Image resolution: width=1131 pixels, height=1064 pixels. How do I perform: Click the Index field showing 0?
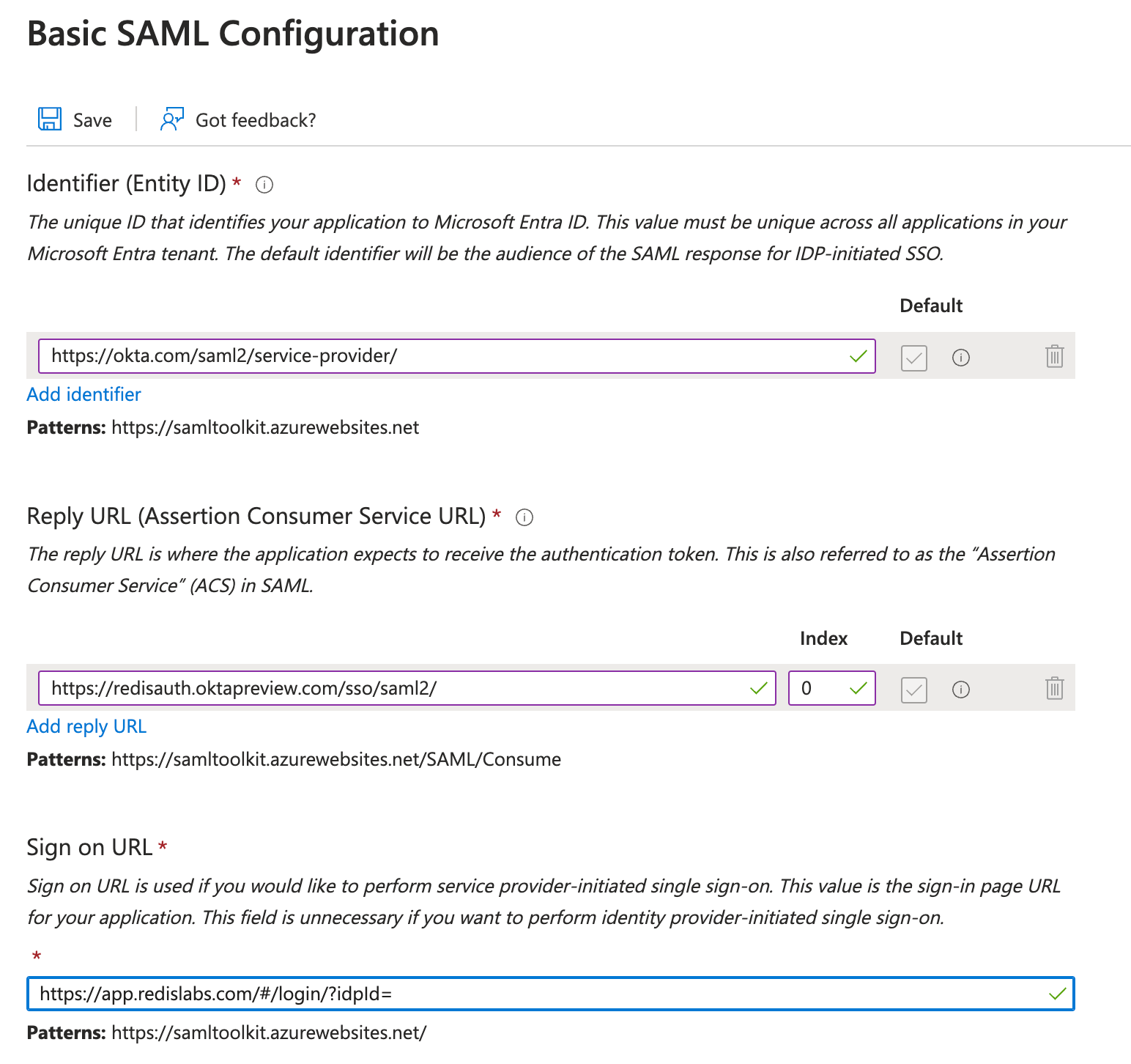(x=820, y=688)
